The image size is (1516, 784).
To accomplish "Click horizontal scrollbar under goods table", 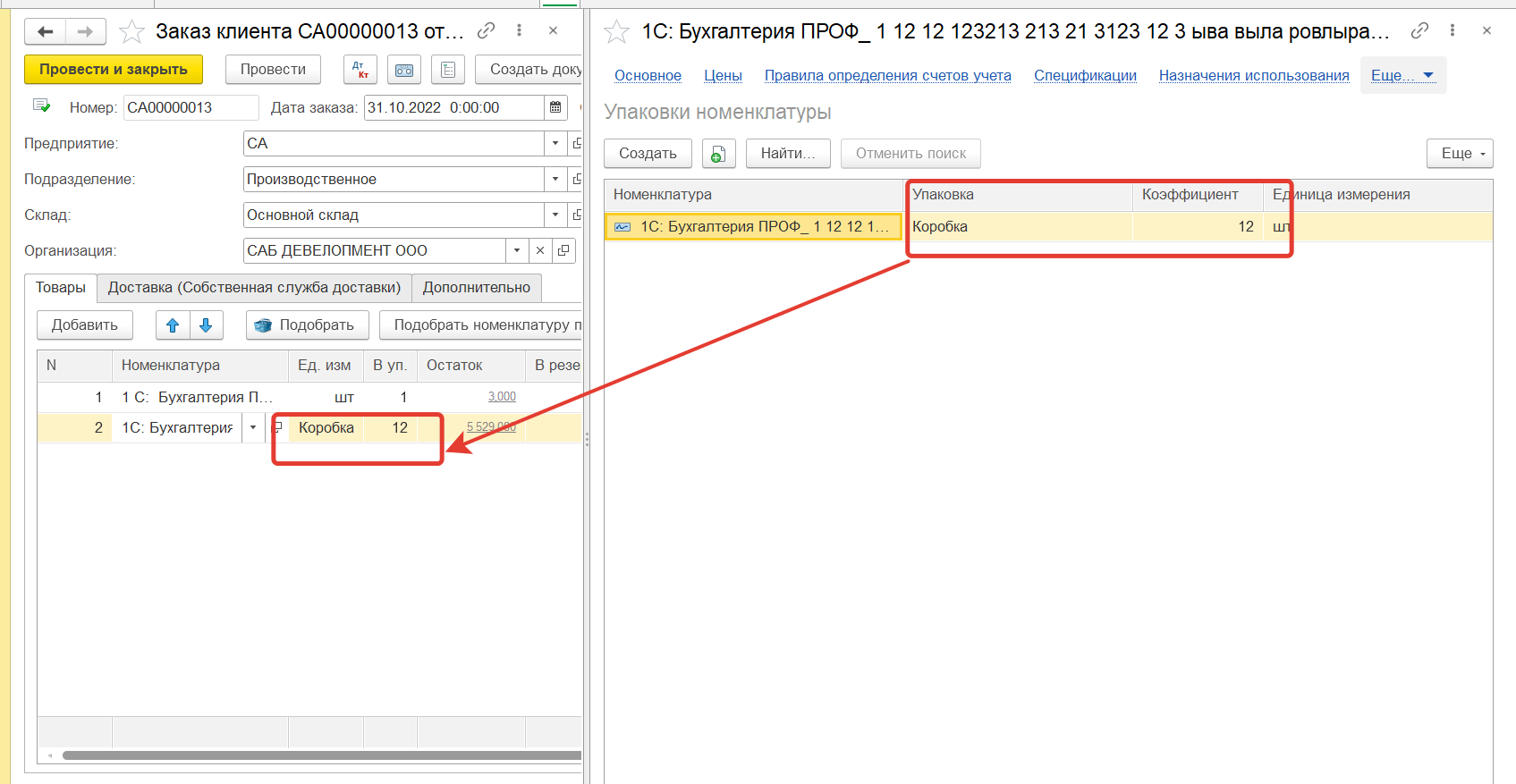I will [322, 755].
